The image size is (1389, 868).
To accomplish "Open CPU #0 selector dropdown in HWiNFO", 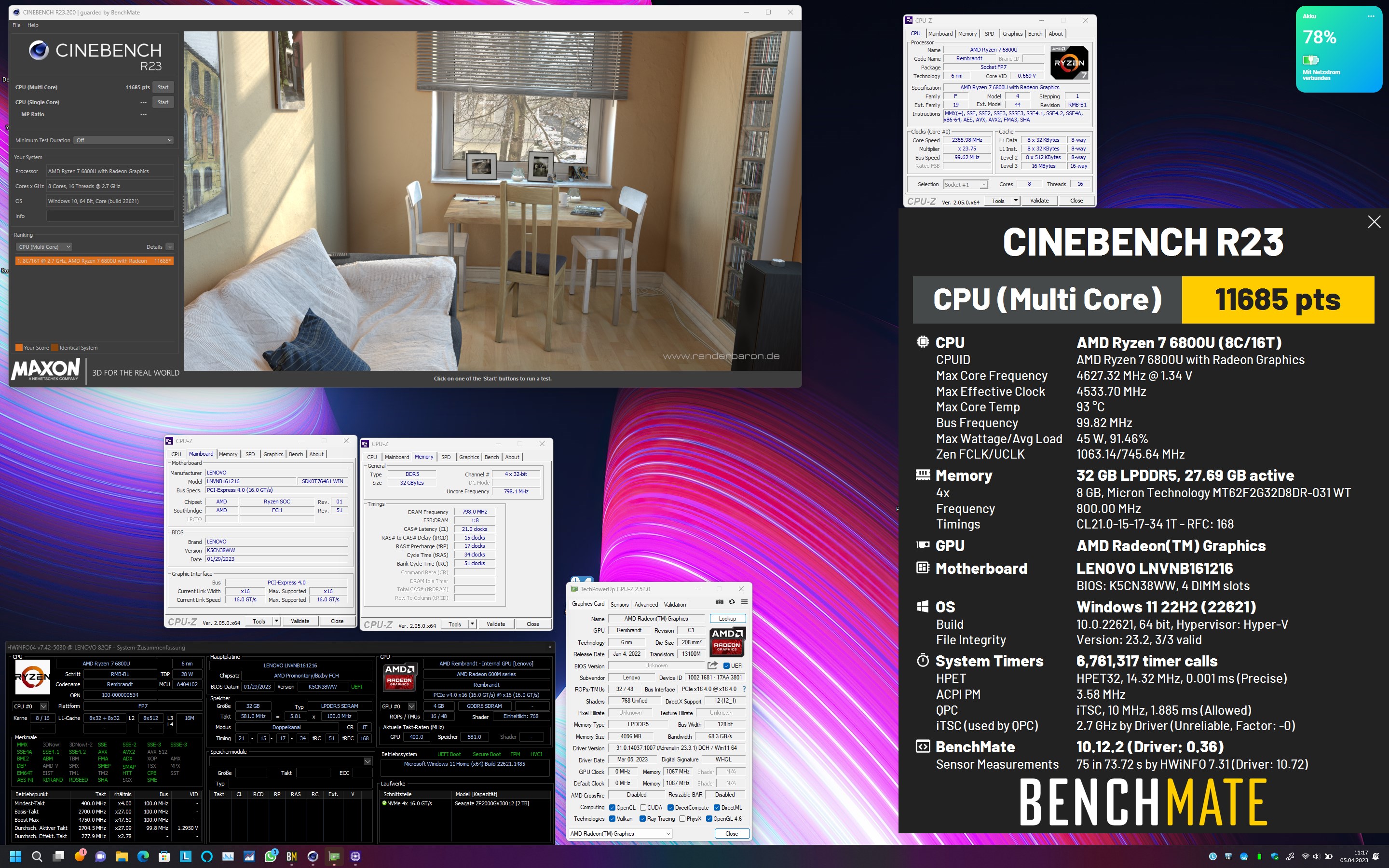I will tap(30, 706).
